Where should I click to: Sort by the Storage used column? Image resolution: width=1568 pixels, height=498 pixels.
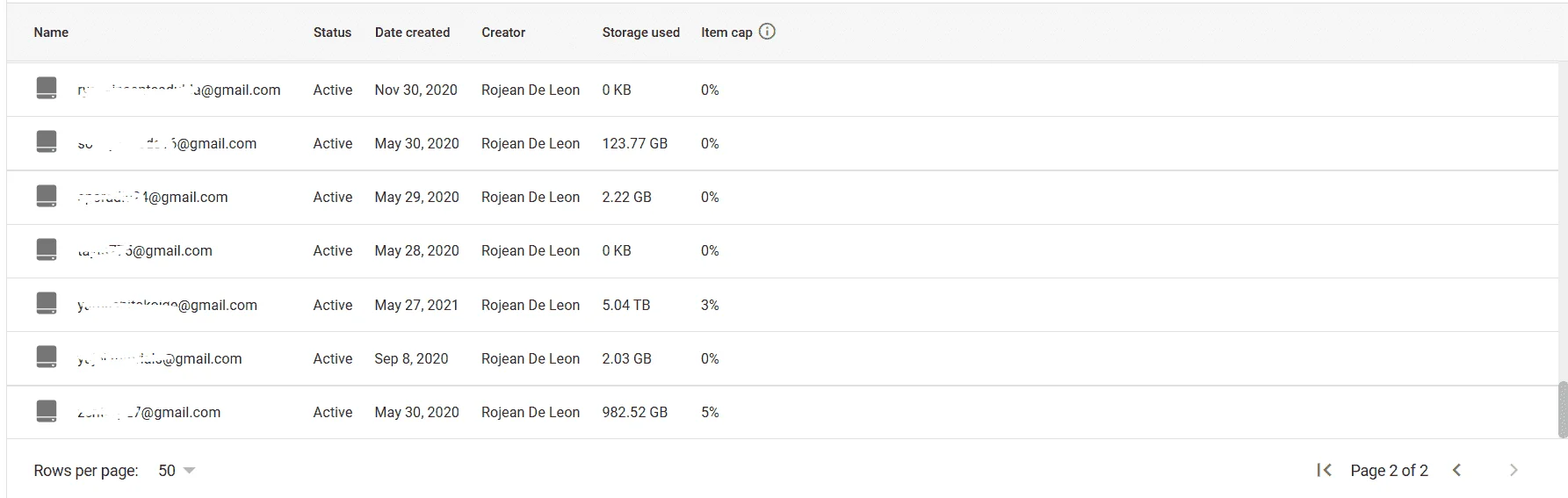point(640,32)
